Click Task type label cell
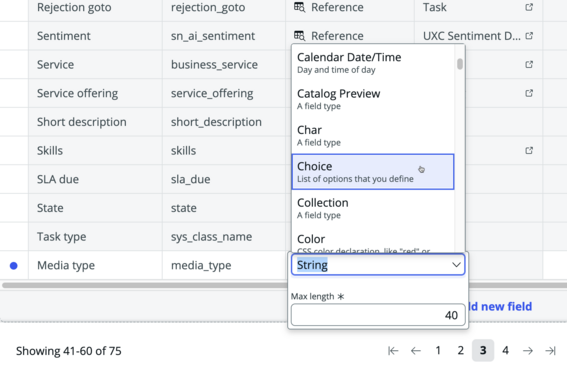This screenshot has height=370, width=567. click(x=95, y=237)
